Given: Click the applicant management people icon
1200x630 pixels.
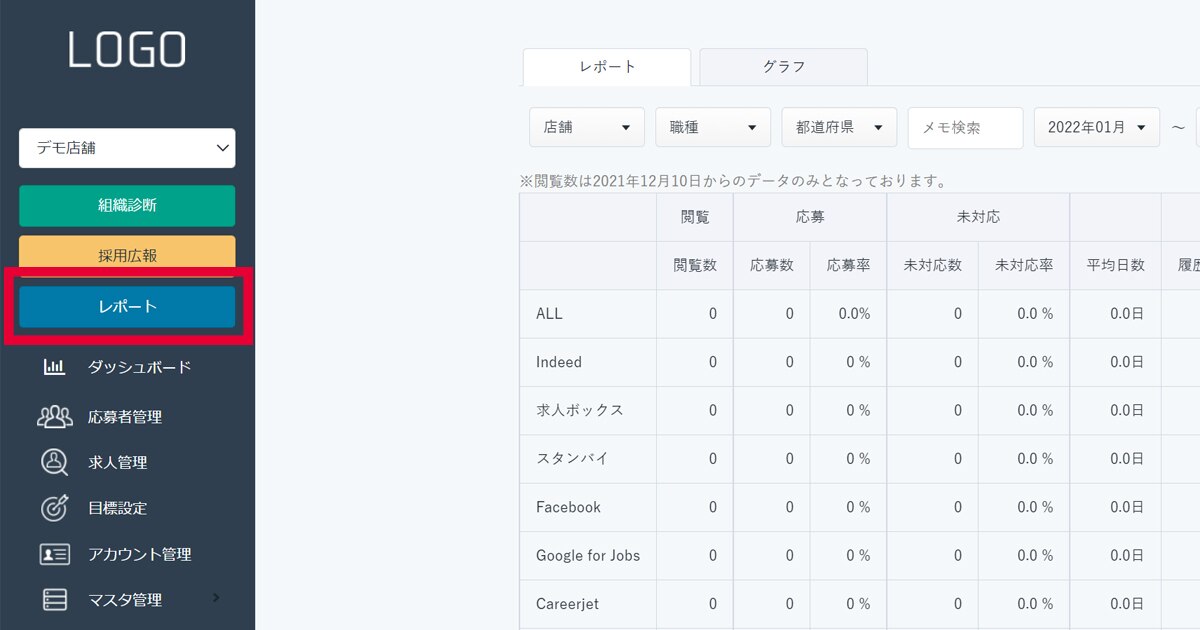Looking at the screenshot, I should coord(54,416).
